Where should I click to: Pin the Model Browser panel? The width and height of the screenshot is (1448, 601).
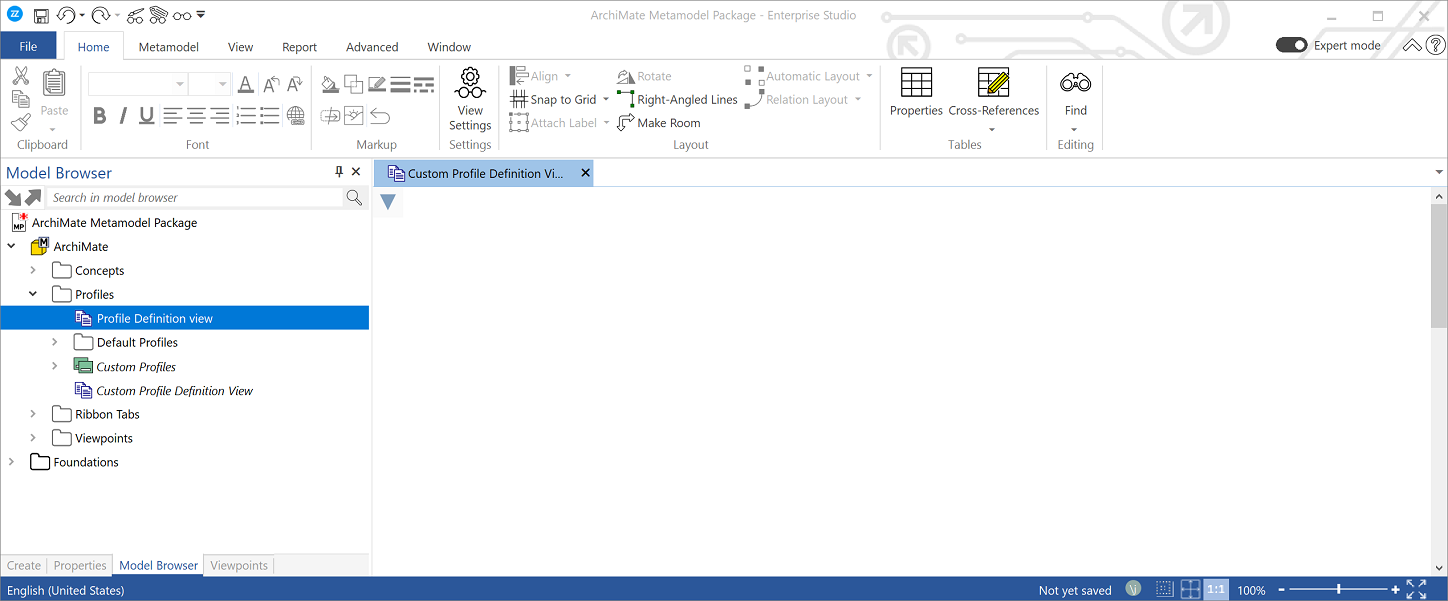pyautogui.click(x=339, y=172)
